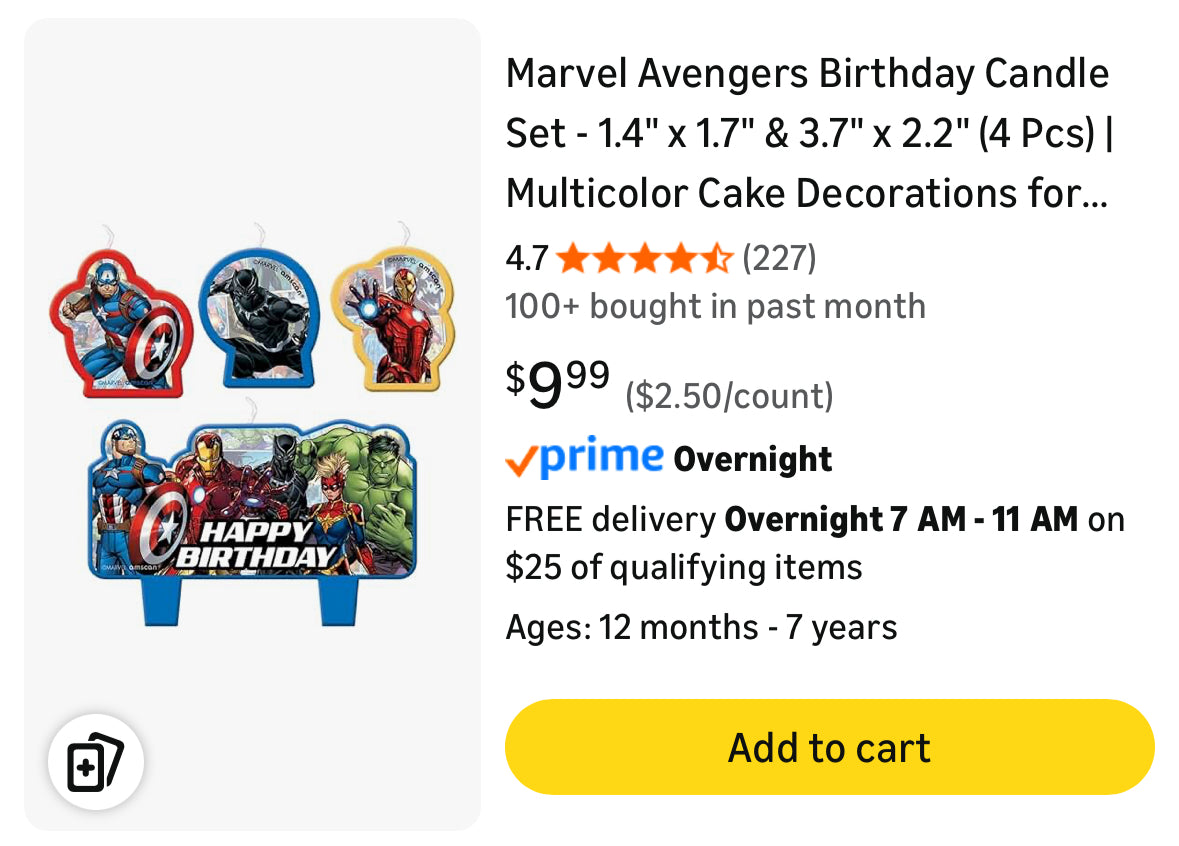
Task: Click the 100+ bought in past month text
Action: 715,306
